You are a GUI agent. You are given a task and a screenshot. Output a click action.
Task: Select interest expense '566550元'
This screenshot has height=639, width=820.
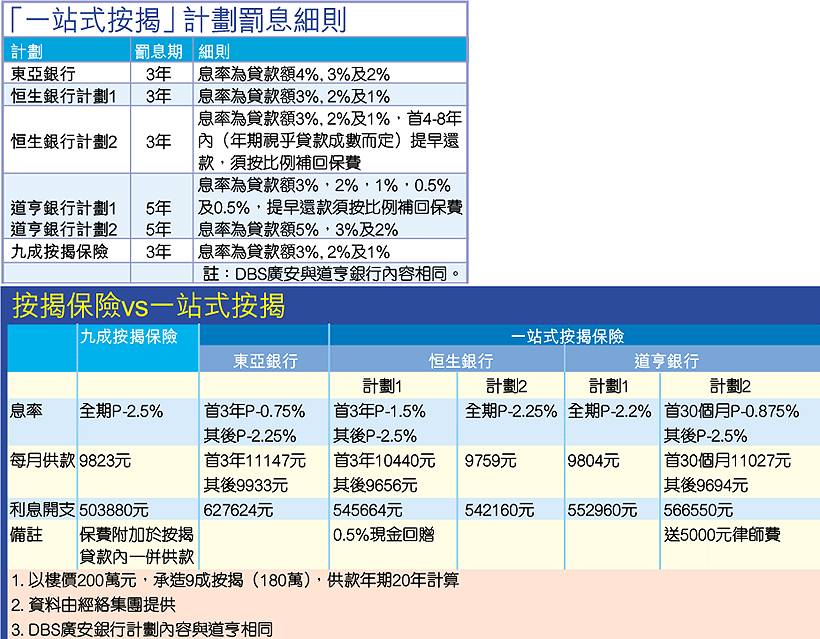699,510
